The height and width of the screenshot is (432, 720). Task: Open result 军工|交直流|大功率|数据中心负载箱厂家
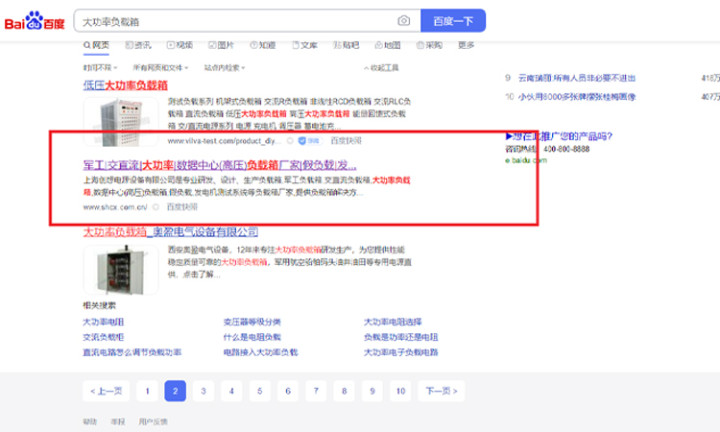pos(219,165)
